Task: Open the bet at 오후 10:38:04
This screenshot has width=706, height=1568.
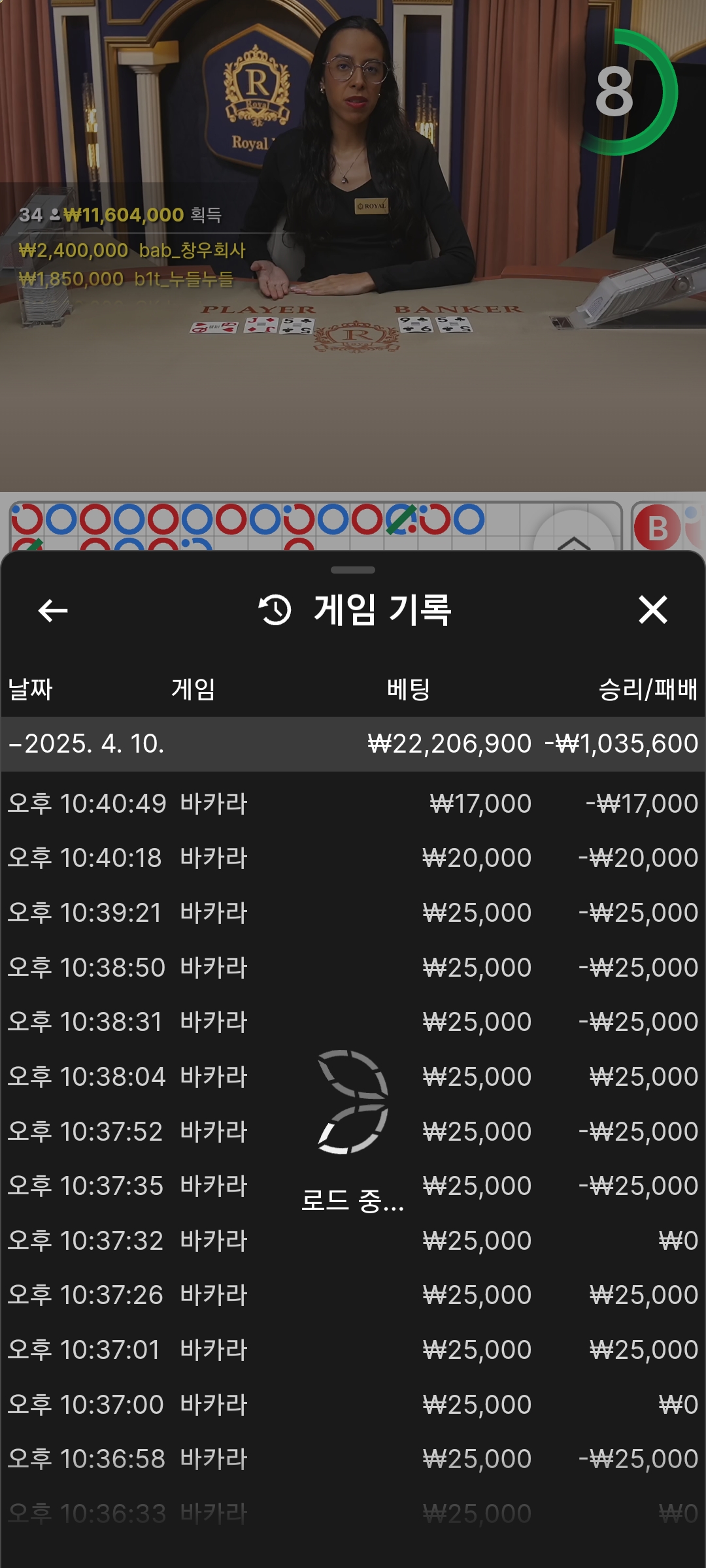Action: click(x=353, y=1077)
